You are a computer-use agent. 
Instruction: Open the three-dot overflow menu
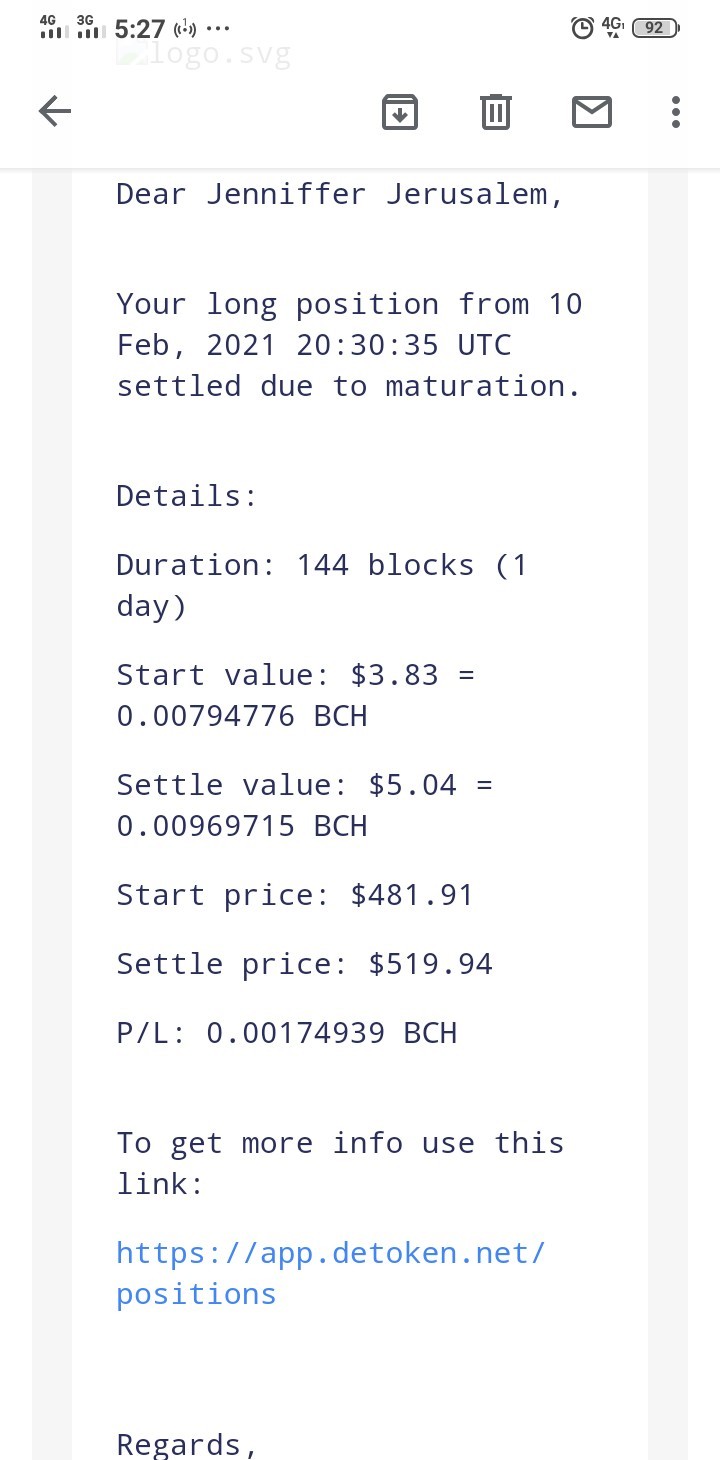676,112
